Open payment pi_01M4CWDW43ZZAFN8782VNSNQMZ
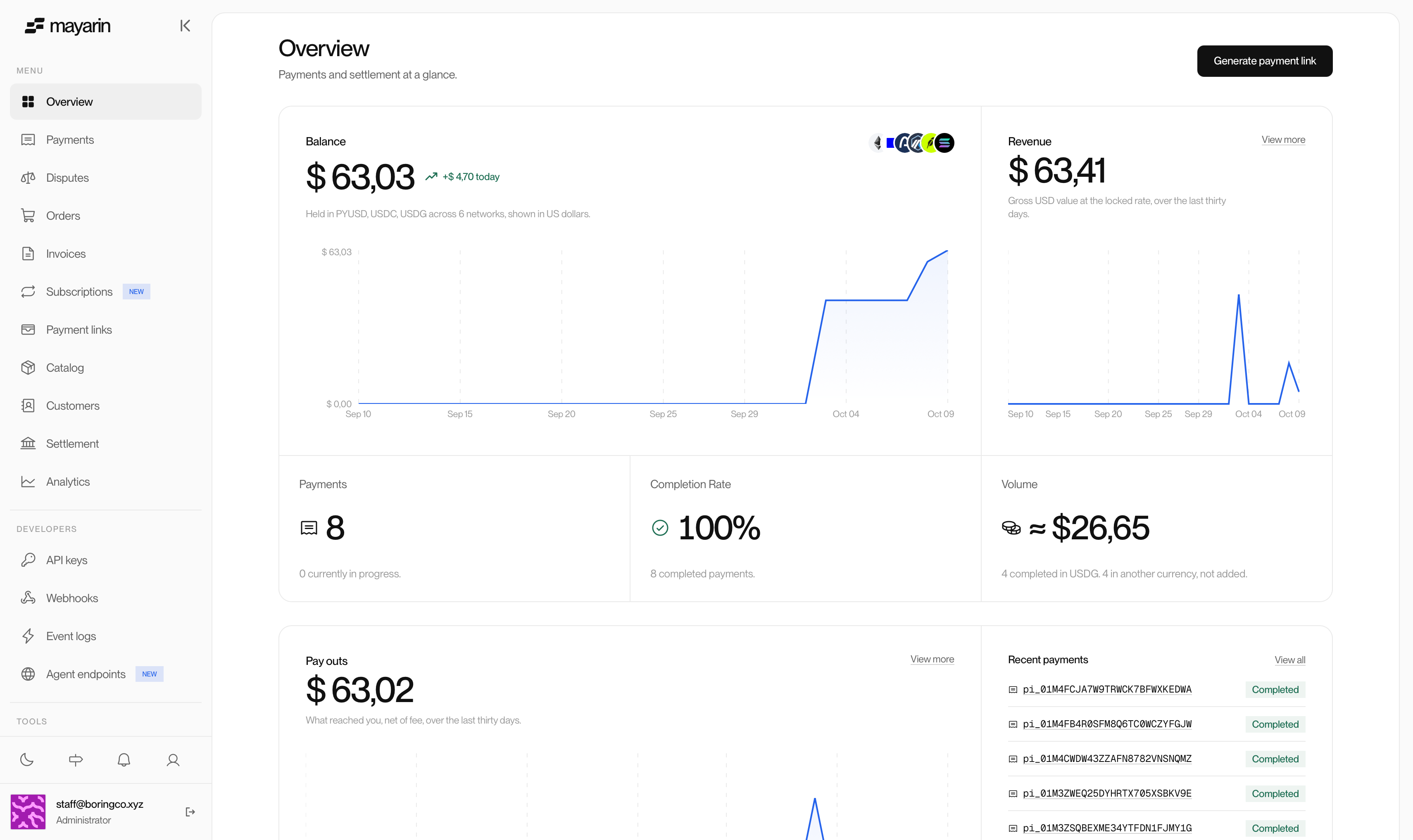This screenshot has width=1413, height=840. pos(1107,759)
